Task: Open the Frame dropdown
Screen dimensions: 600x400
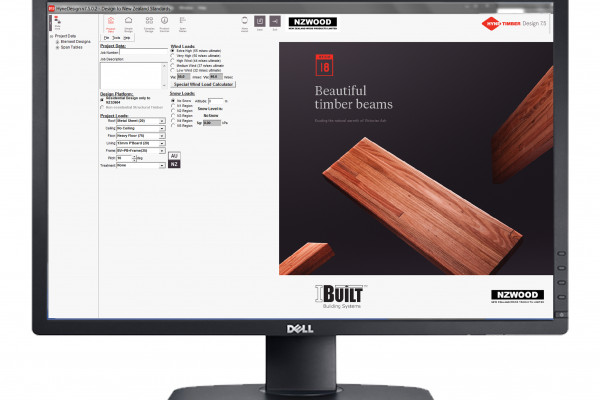Action: [162, 151]
